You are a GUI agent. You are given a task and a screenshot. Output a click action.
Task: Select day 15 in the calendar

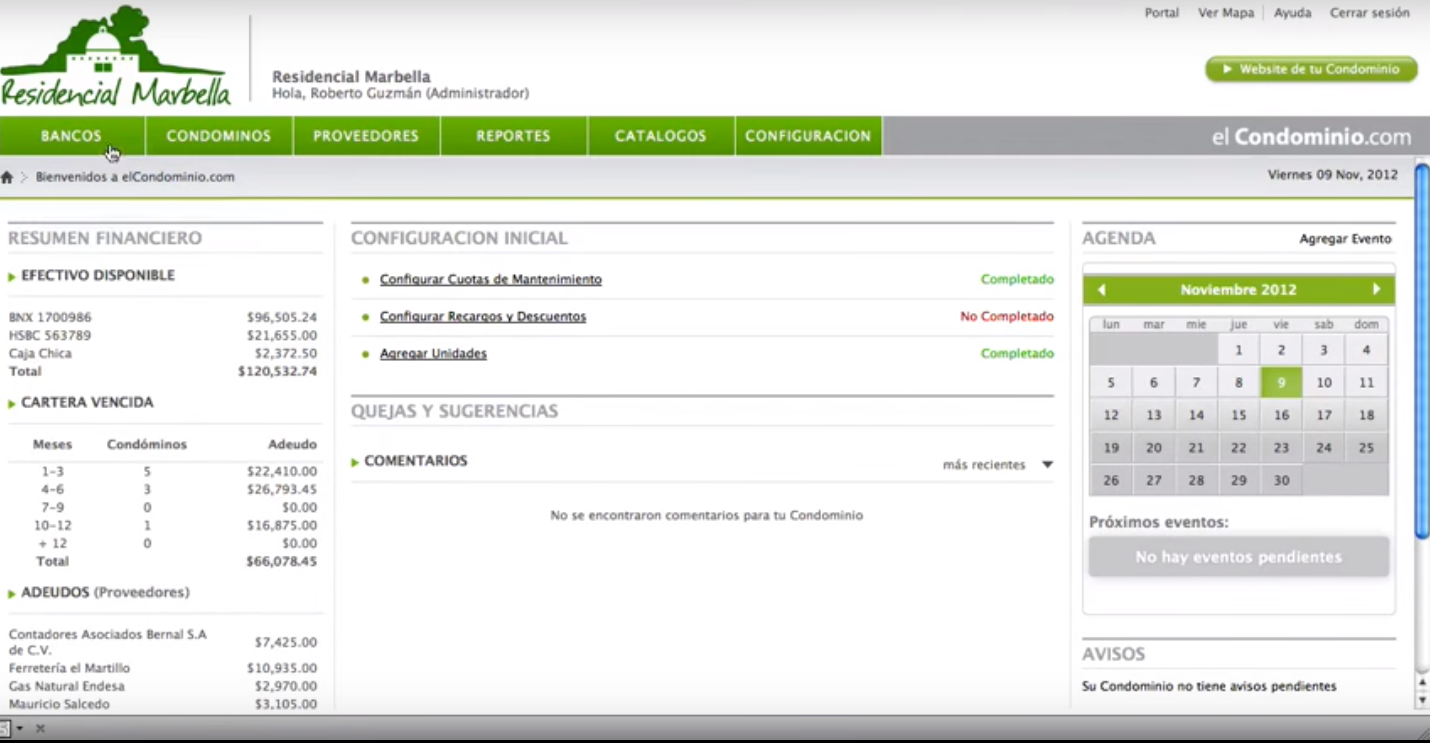click(x=1238, y=415)
